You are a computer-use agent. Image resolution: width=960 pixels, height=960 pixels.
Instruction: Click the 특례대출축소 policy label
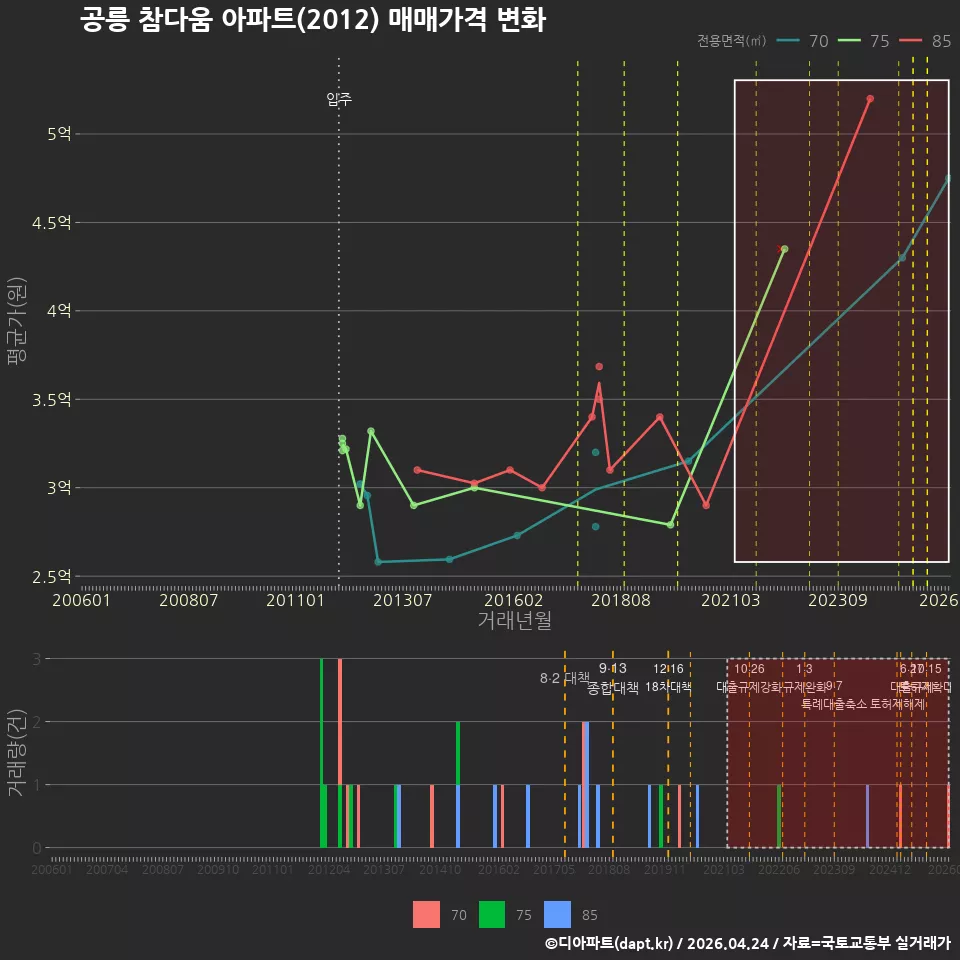click(834, 704)
